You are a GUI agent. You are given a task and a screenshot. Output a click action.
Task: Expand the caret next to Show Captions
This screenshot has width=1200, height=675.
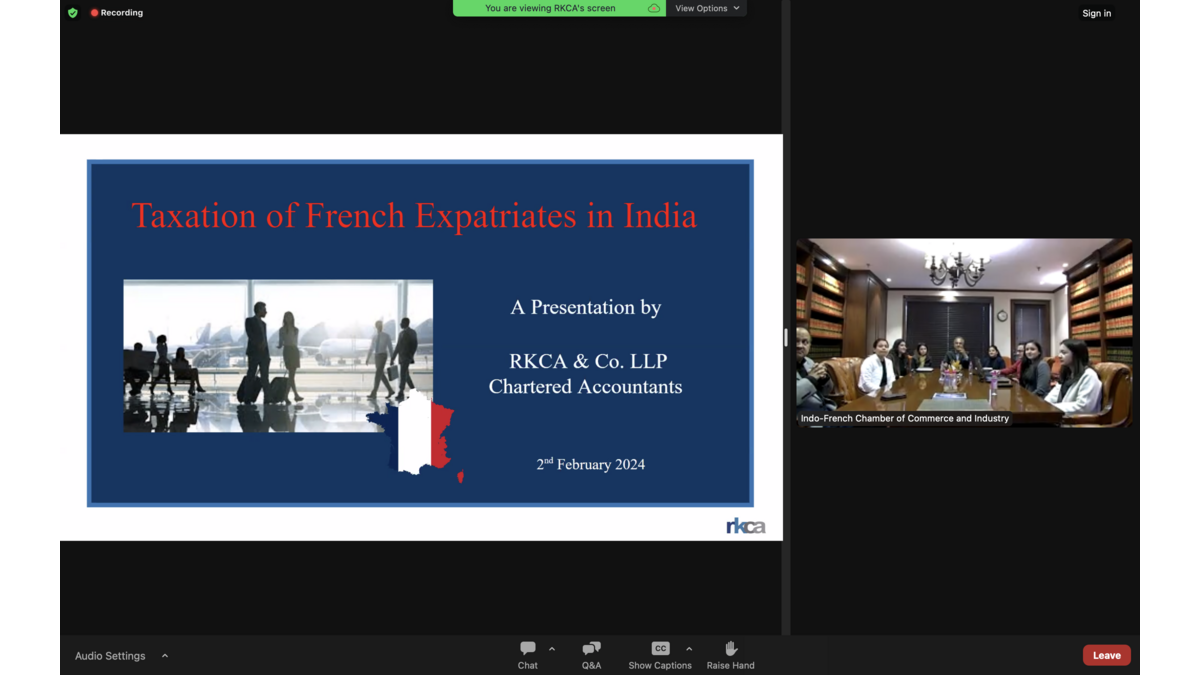click(x=689, y=649)
